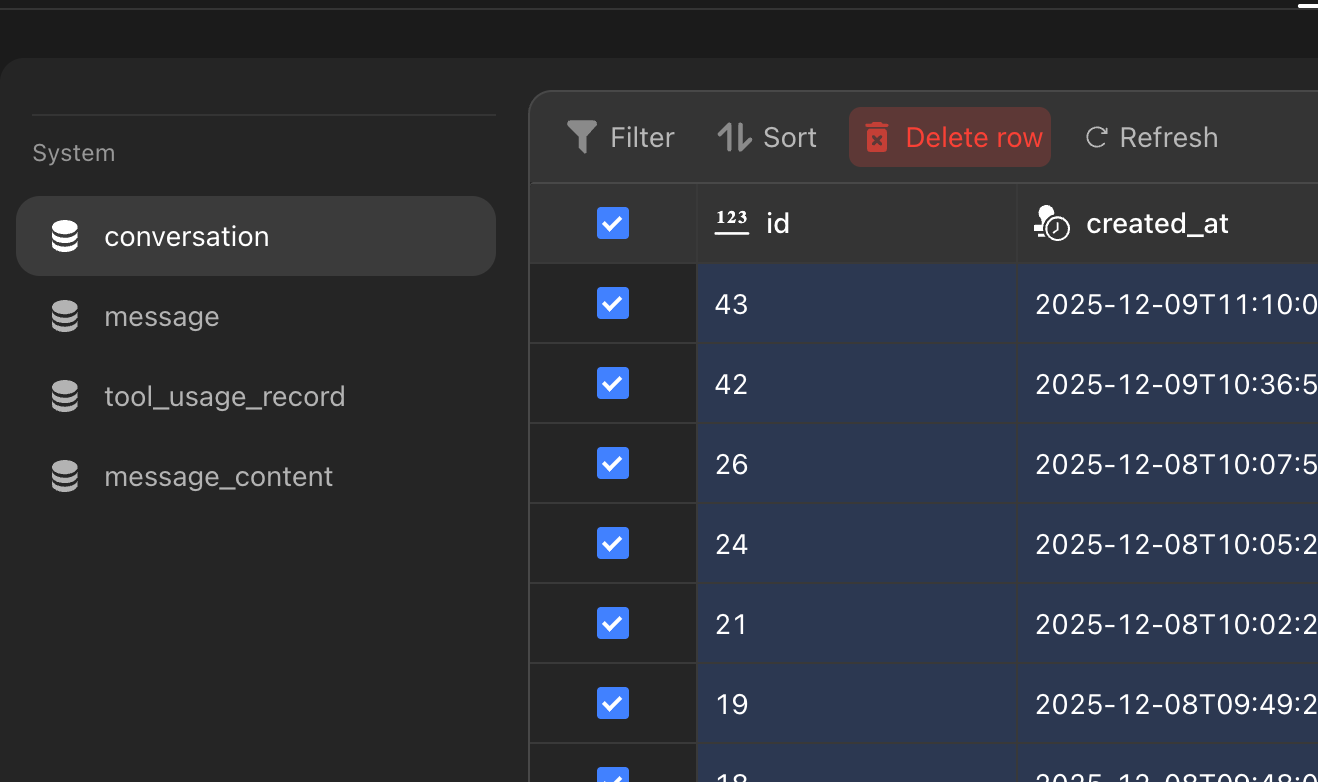
Task: Click the conversation table database icon
Action: pos(65,236)
